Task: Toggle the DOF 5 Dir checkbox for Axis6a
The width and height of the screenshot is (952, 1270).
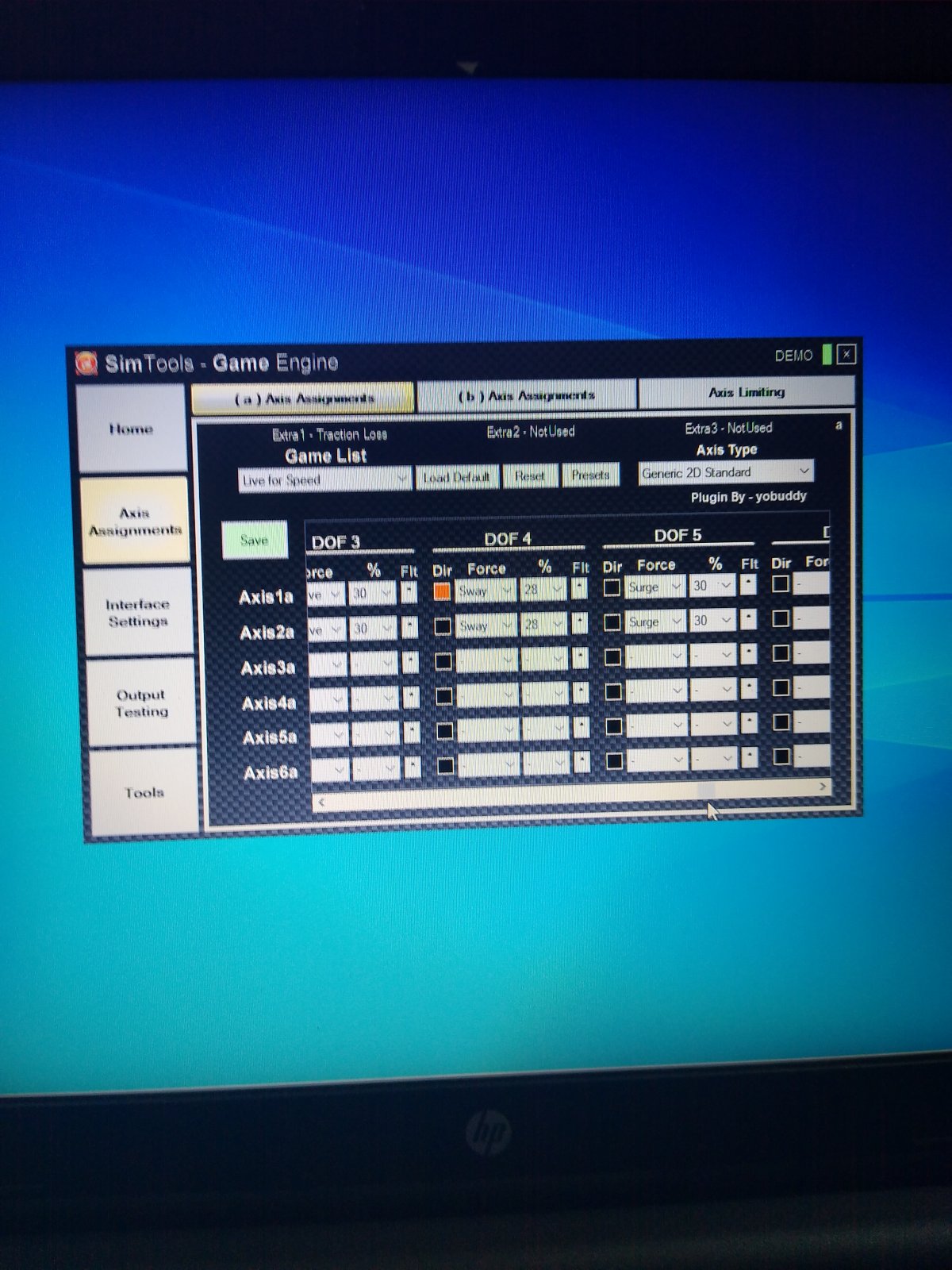Action: (x=614, y=760)
